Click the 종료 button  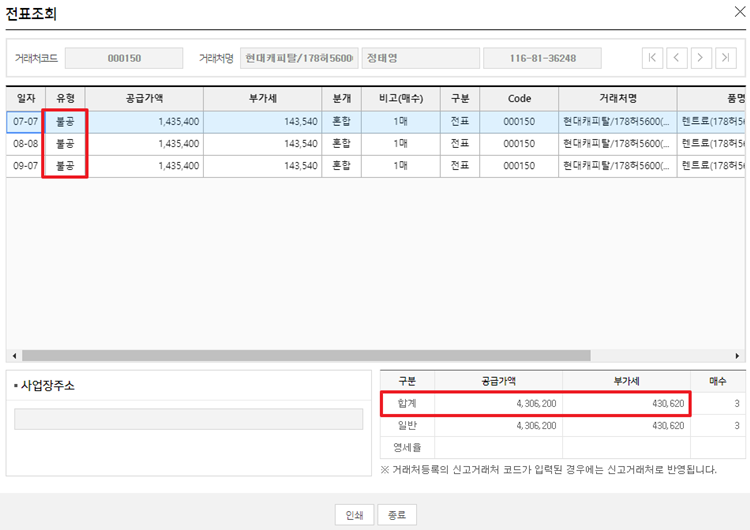click(397, 515)
